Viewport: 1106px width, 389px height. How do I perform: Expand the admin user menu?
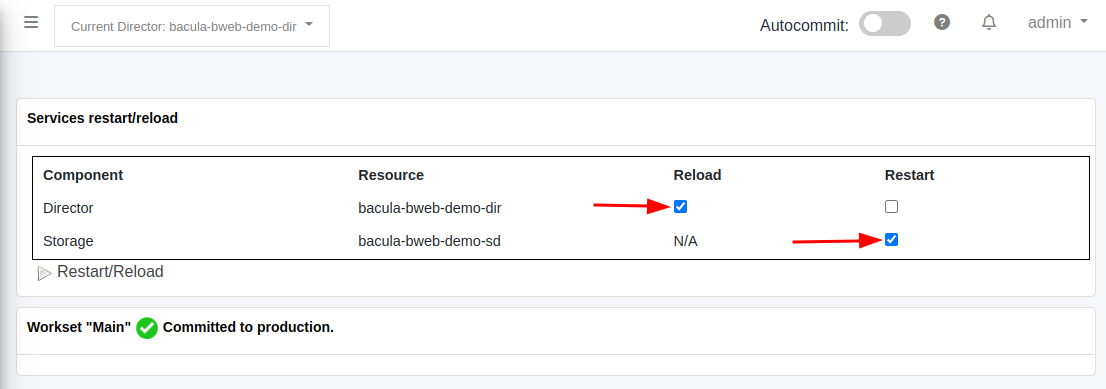1057,23
